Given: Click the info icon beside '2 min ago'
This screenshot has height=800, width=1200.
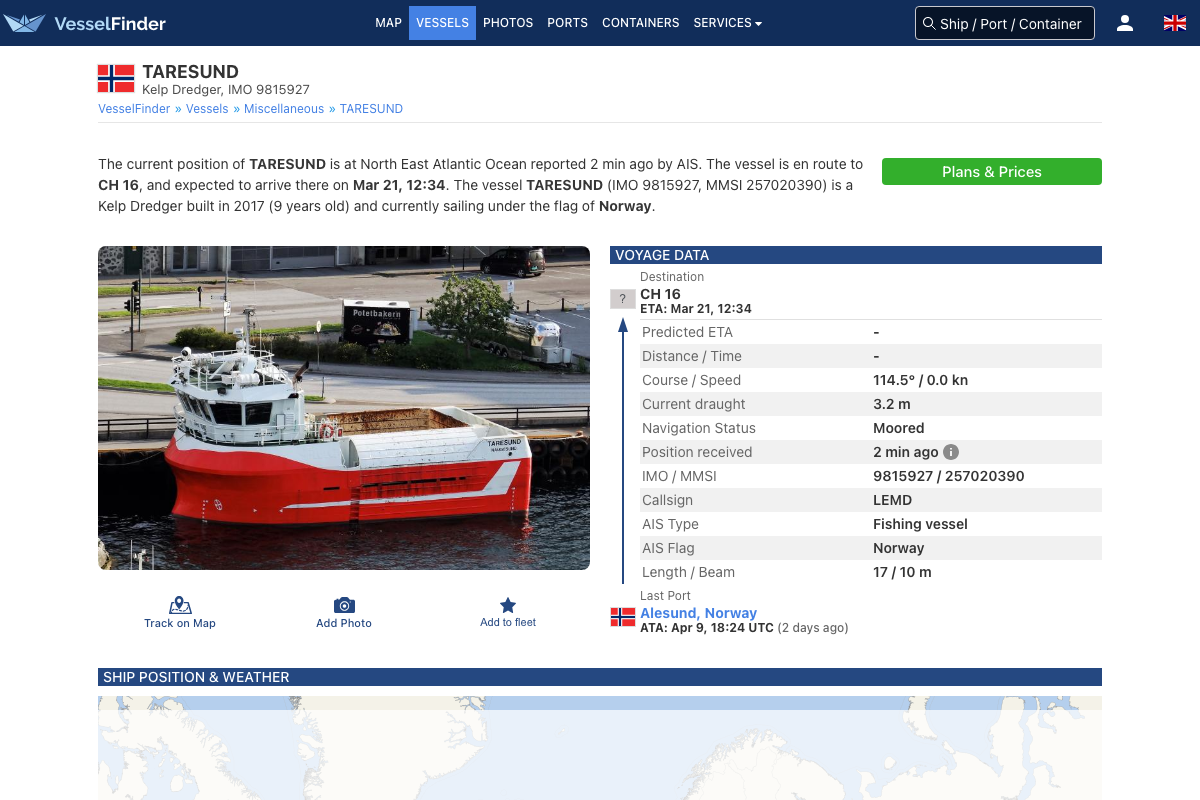Looking at the screenshot, I should [x=951, y=452].
